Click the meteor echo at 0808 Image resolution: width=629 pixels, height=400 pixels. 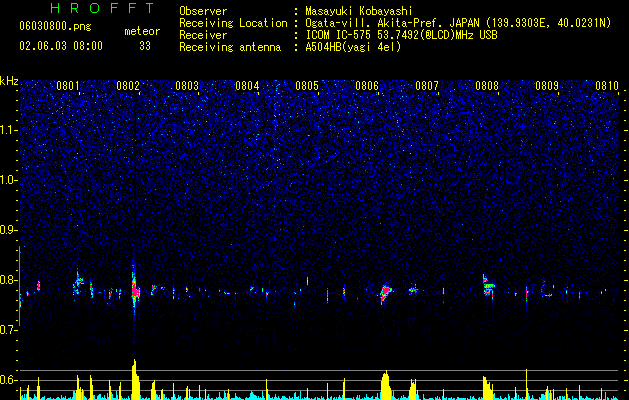click(x=489, y=286)
